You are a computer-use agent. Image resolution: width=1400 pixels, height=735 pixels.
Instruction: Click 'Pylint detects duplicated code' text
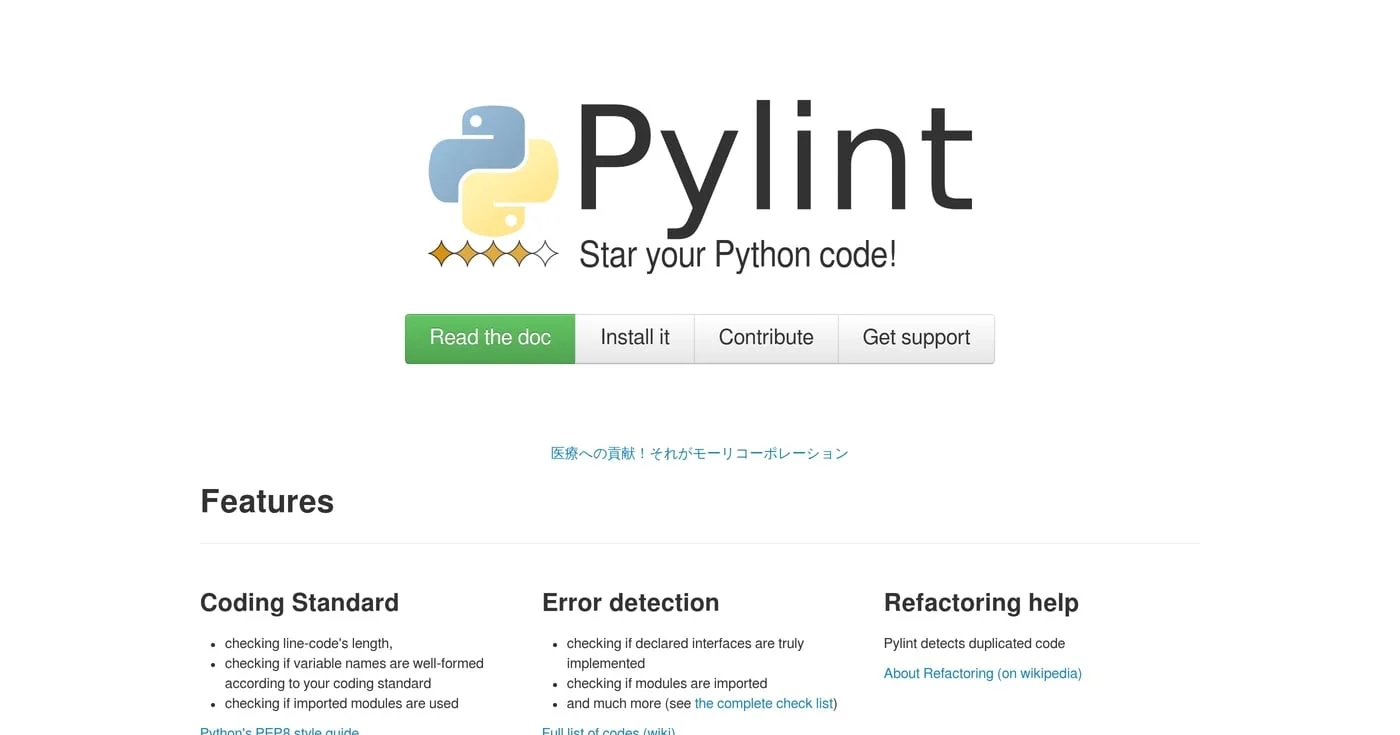974,643
